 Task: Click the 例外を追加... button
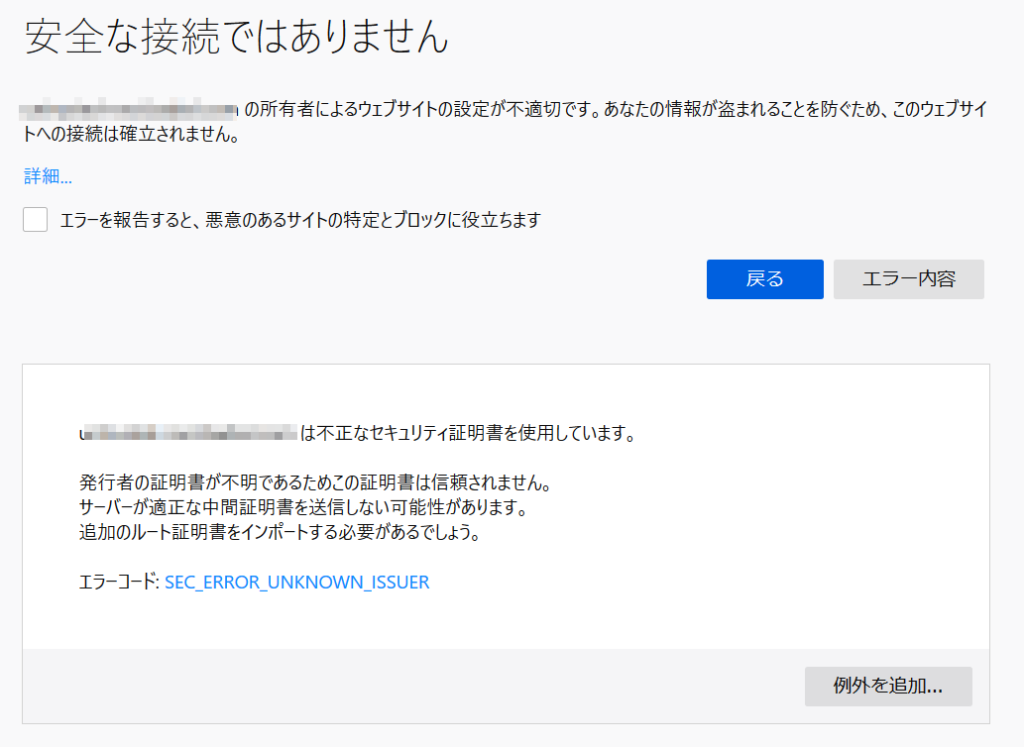click(x=888, y=687)
